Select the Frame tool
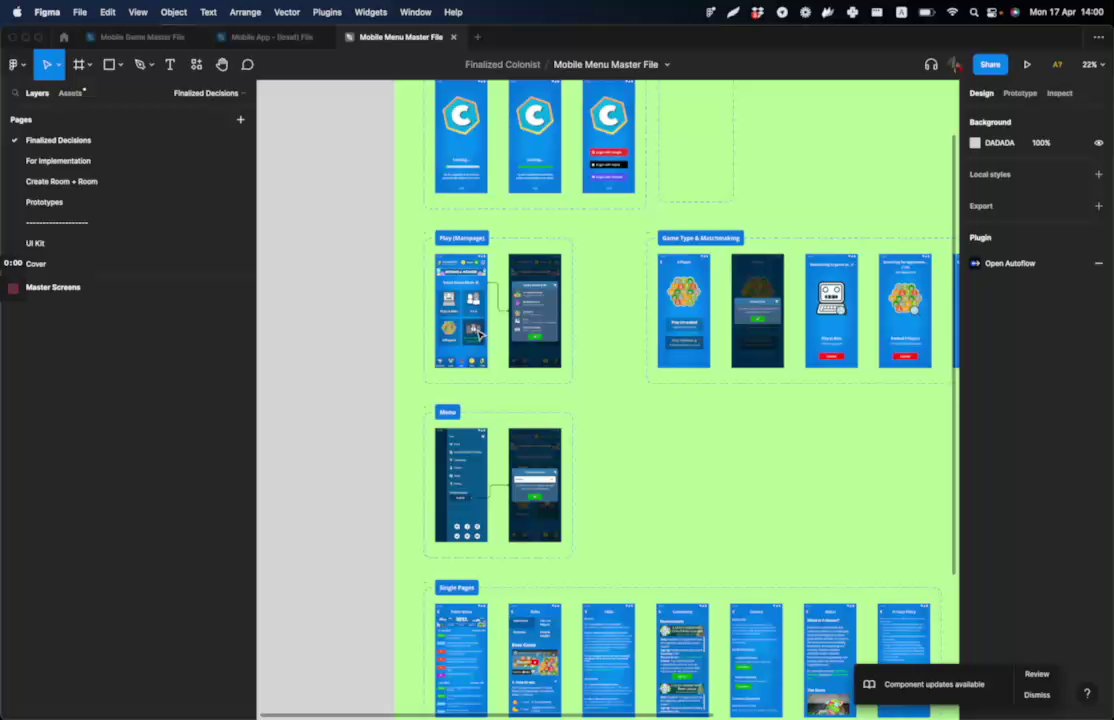Viewport: 1114px width, 720px height. tap(79, 65)
